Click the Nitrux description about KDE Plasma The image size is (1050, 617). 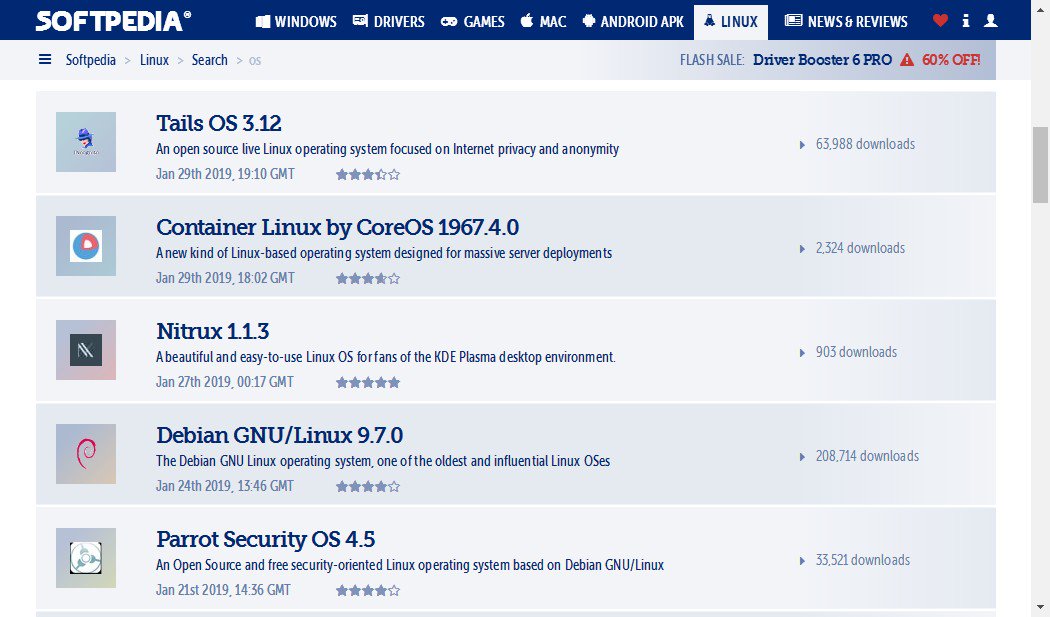pos(386,356)
